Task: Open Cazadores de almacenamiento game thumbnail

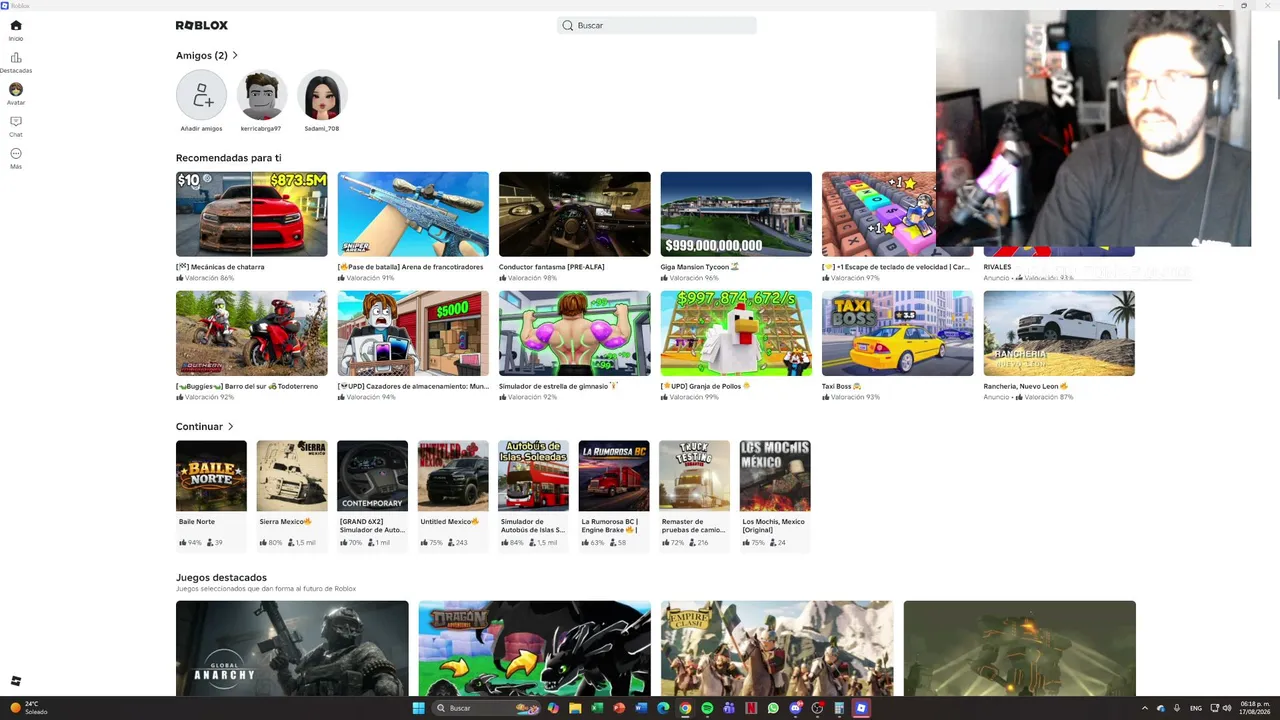Action: [x=413, y=333]
